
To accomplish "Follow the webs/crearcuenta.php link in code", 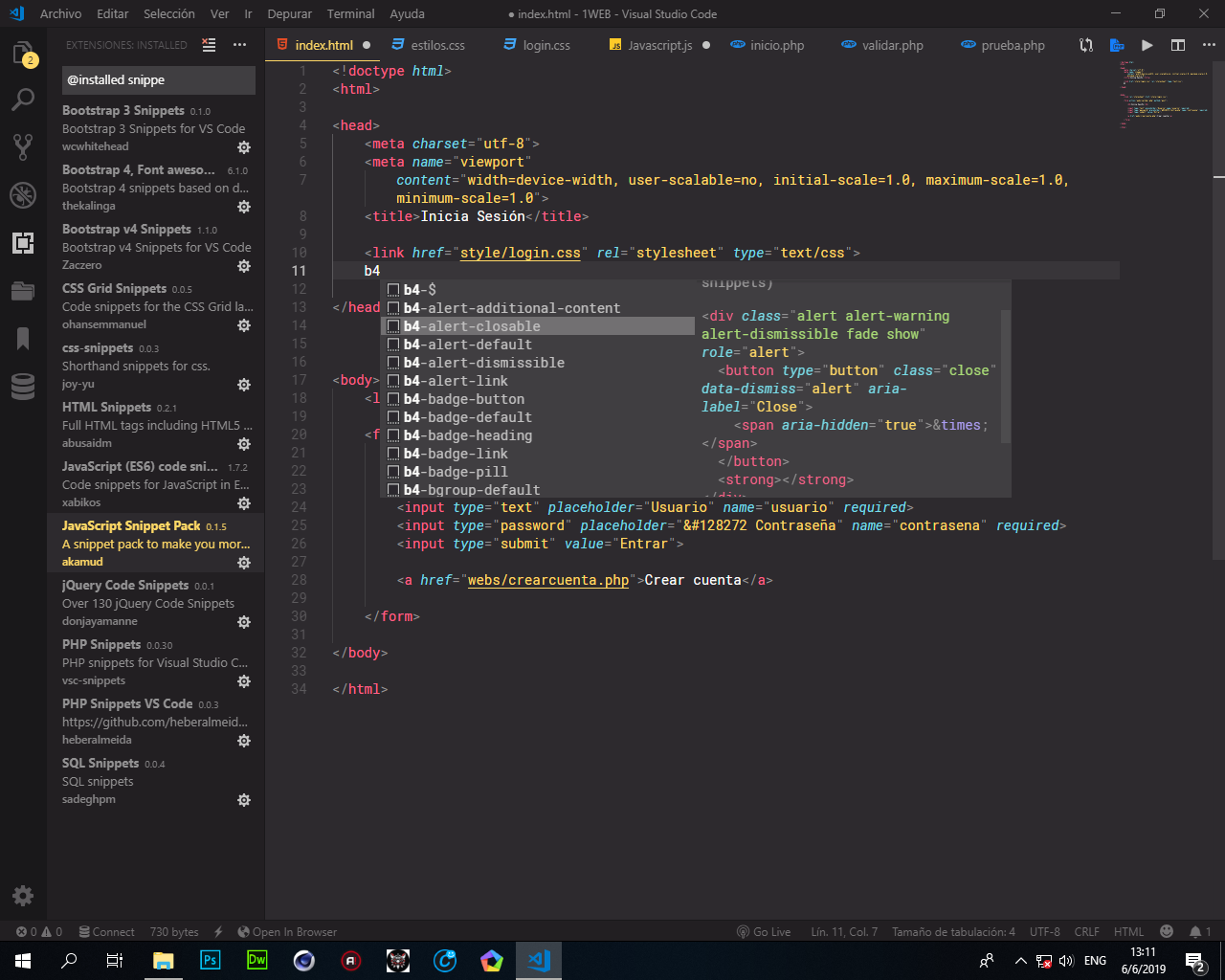I will click(x=548, y=580).
